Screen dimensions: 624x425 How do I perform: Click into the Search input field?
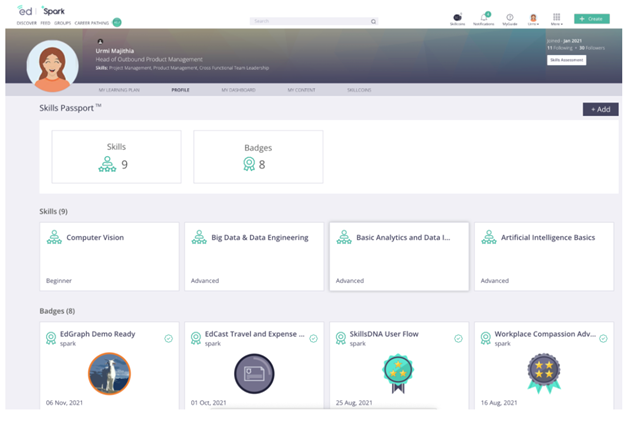click(308, 20)
